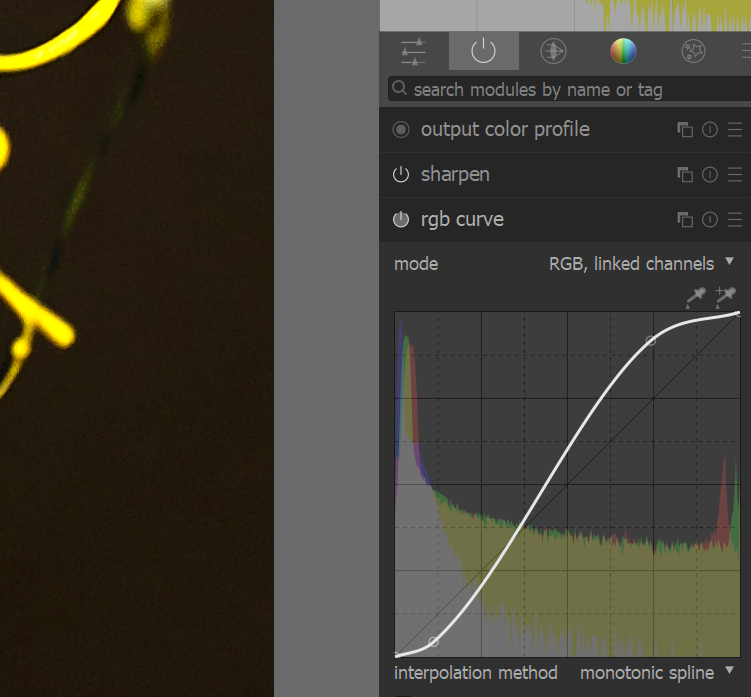The height and width of the screenshot is (697, 751).
Task: Activate the curve color picker eyedropper
Action: click(695, 296)
